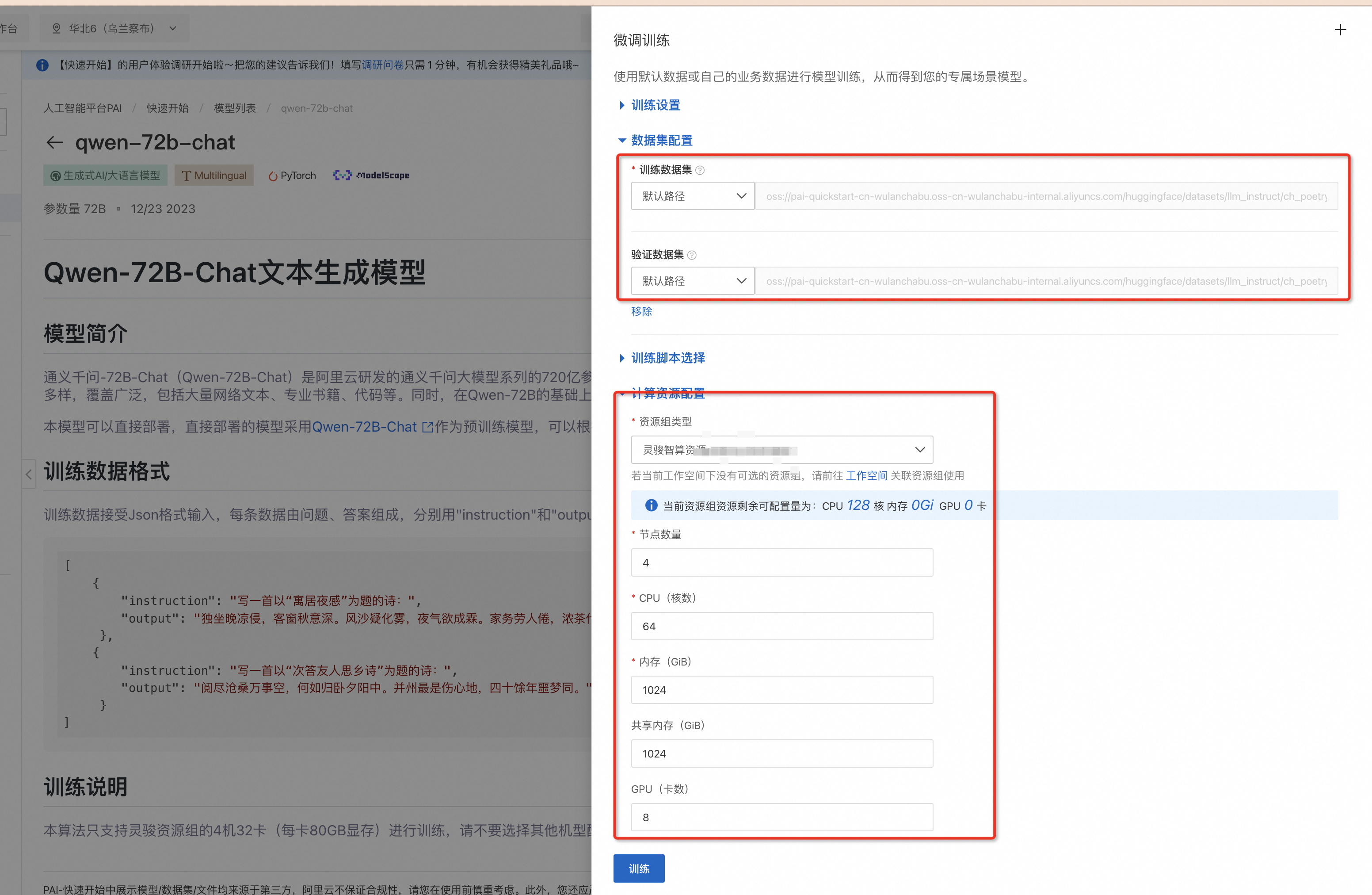
Task: Go to 人工智能平台PAI breadcrumb
Action: pos(83,108)
